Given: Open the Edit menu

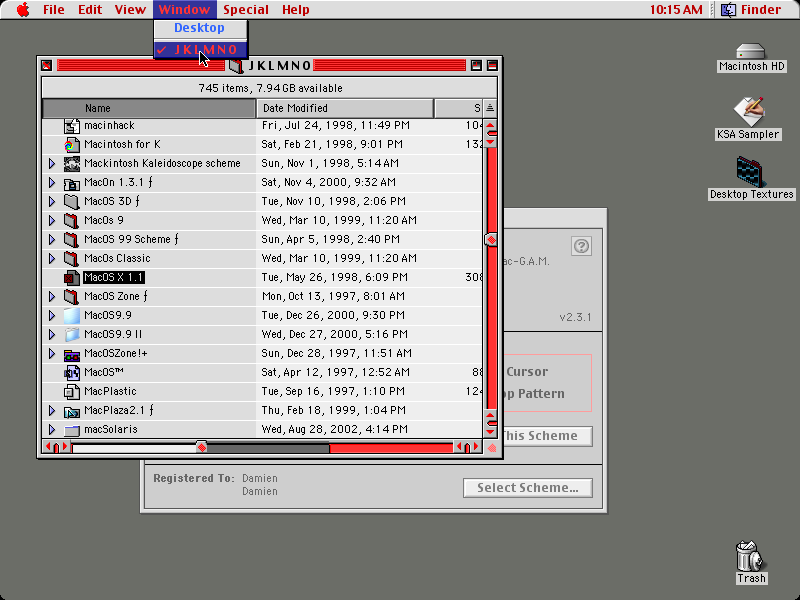Looking at the screenshot, I should point(90,10).
